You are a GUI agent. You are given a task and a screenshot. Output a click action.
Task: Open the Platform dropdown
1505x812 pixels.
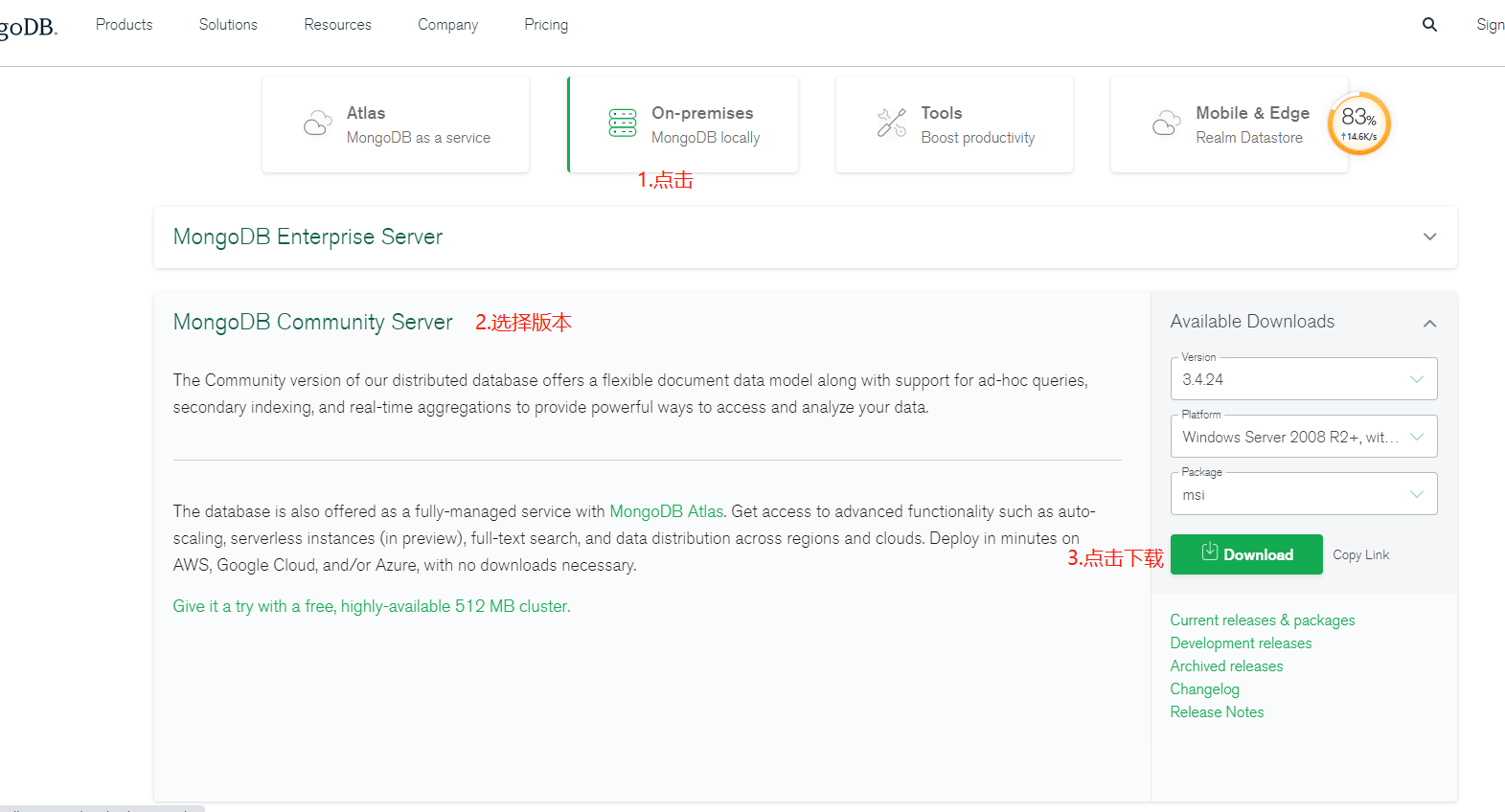1303,437
